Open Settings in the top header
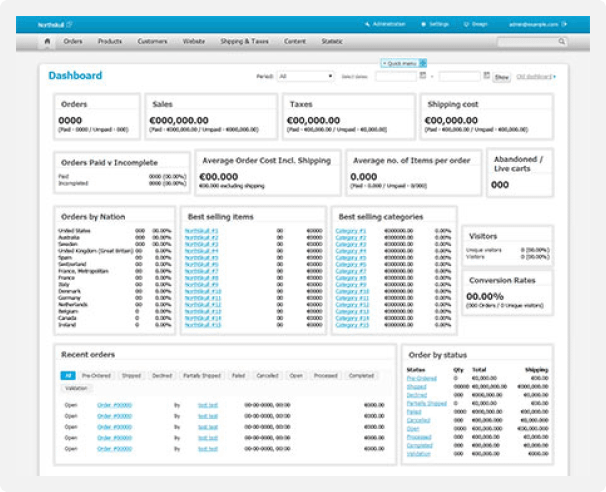 tap(425, 22)
